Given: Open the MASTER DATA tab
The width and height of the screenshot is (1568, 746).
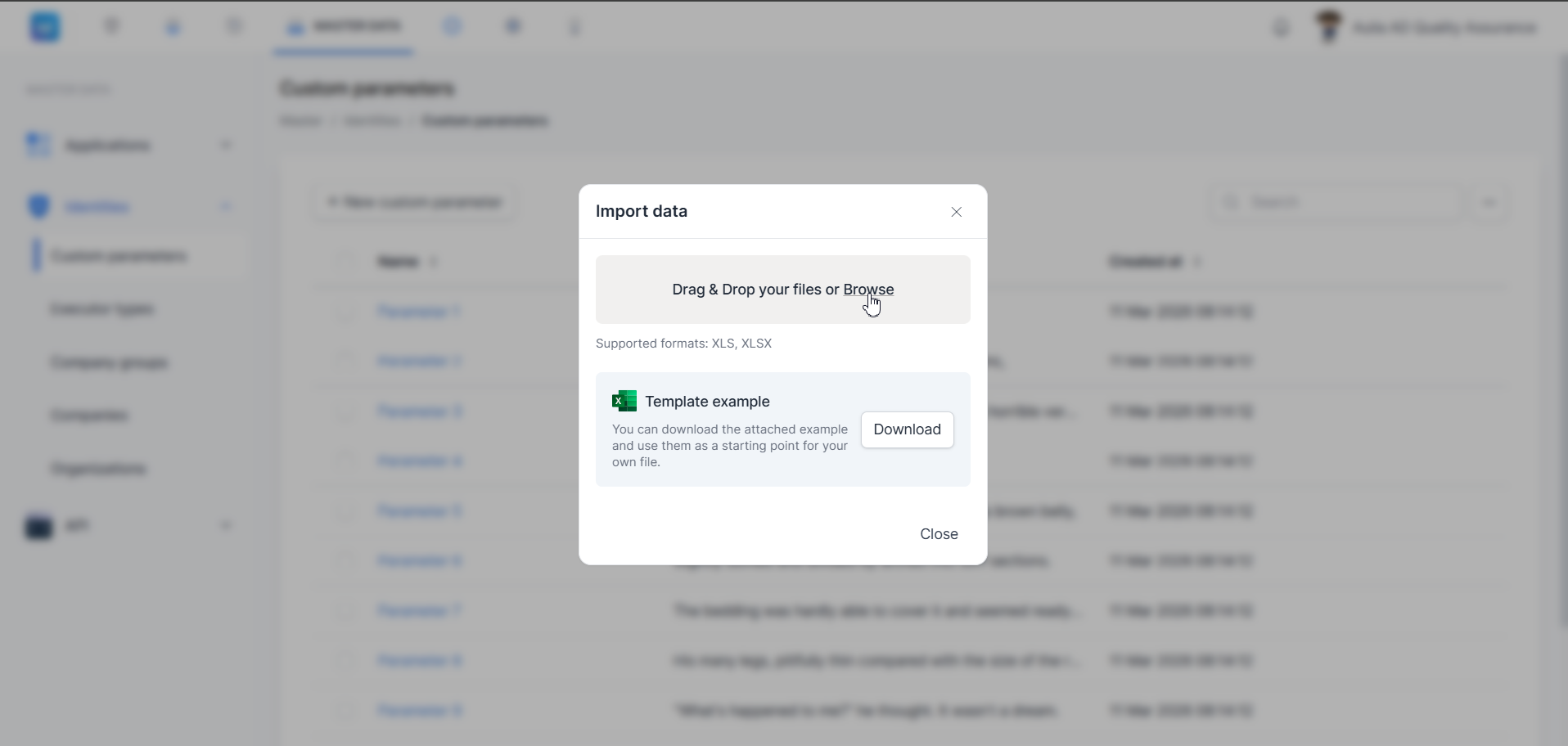Looking at the screenshot, I should pos(344,27).
